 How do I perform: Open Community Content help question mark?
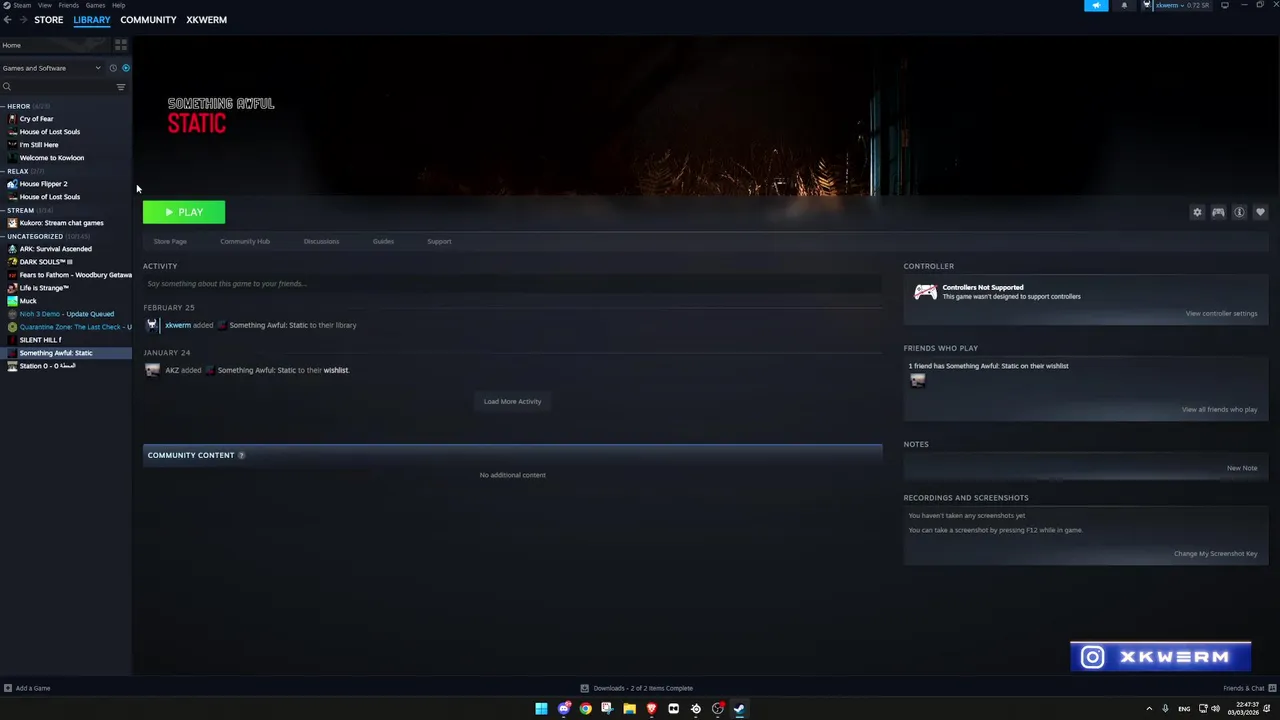(241, 455)
